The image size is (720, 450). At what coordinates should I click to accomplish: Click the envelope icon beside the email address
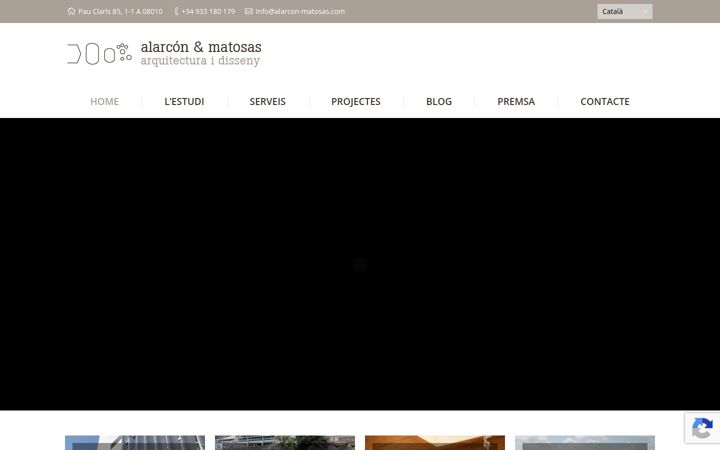pyautogui.click(x=248, y=11)
